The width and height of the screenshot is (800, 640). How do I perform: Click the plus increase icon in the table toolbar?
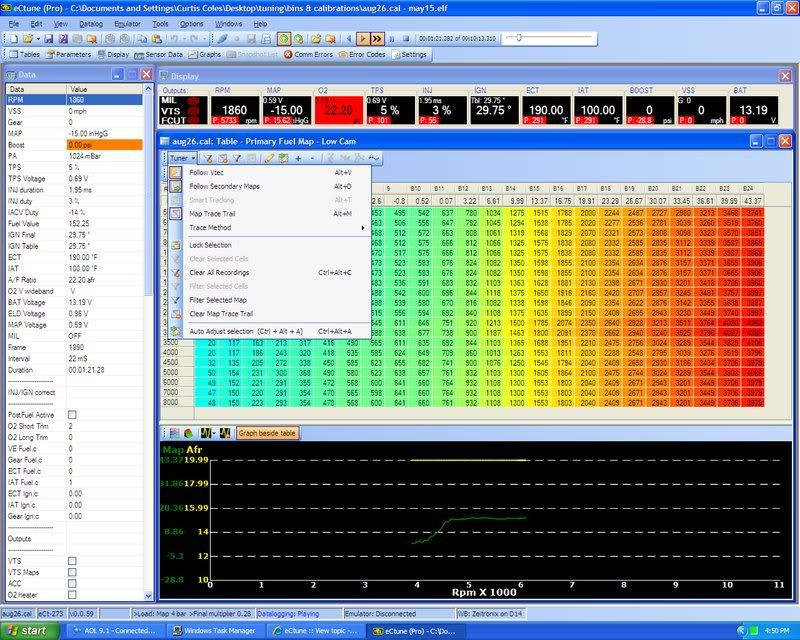[298, 158]
